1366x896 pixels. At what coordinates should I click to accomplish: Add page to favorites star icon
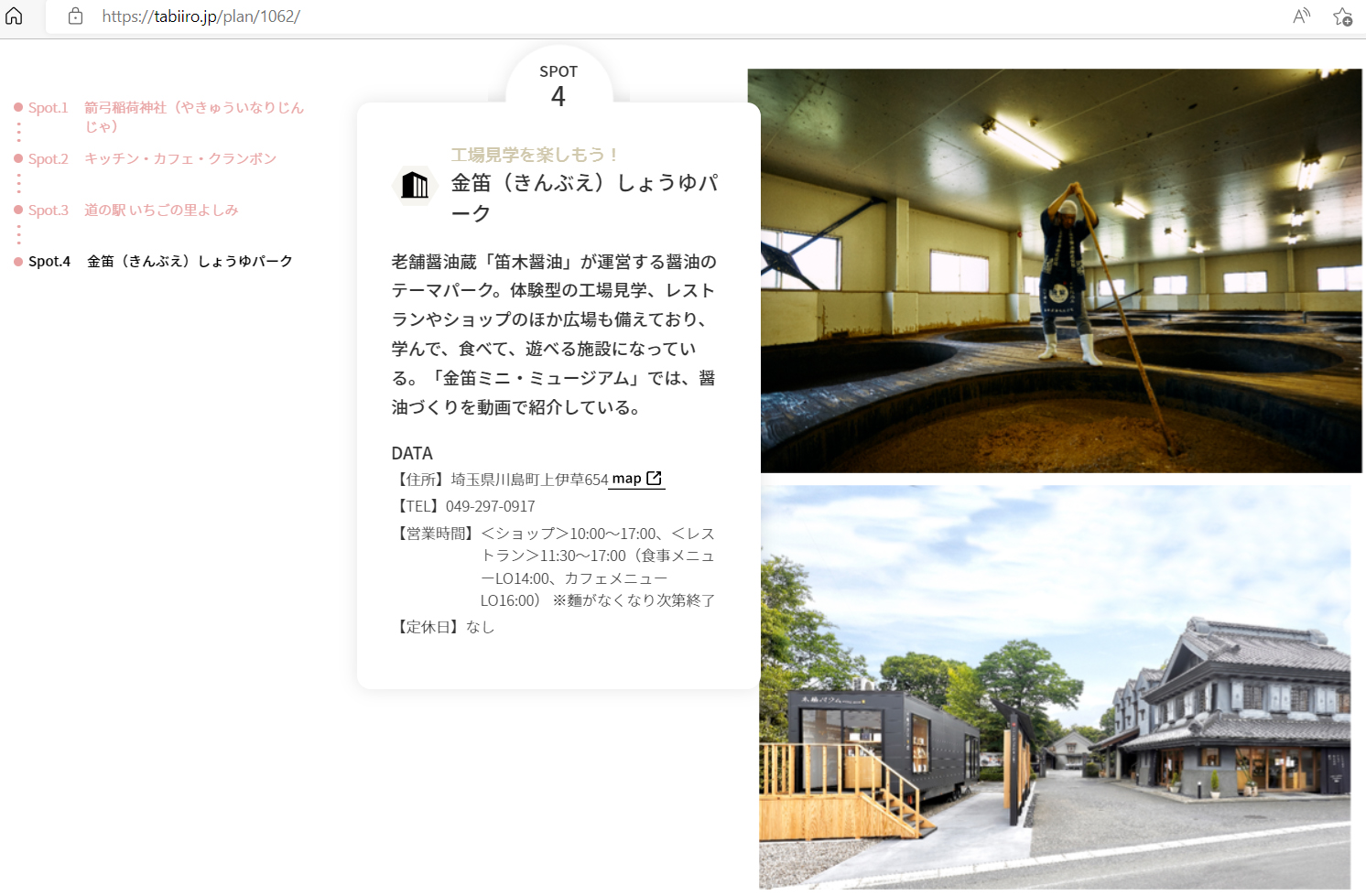click(1342, 16)
